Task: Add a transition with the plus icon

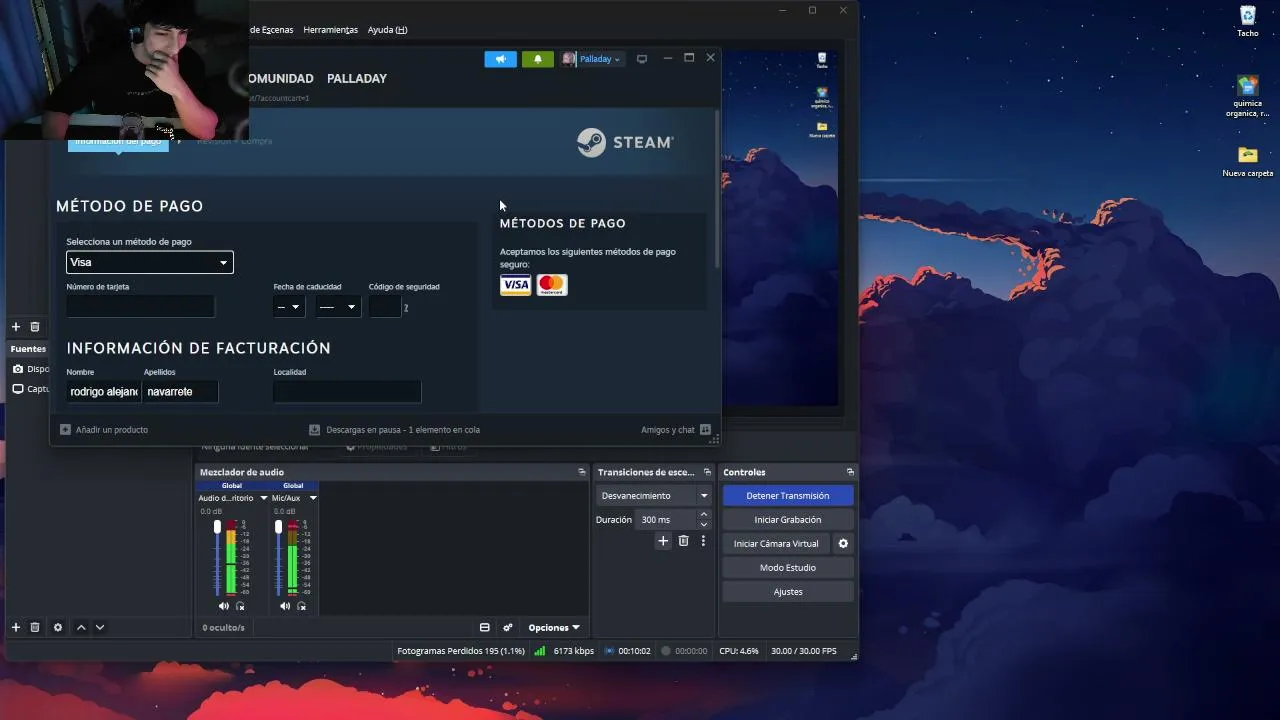Action: click(x=662, y=541)
